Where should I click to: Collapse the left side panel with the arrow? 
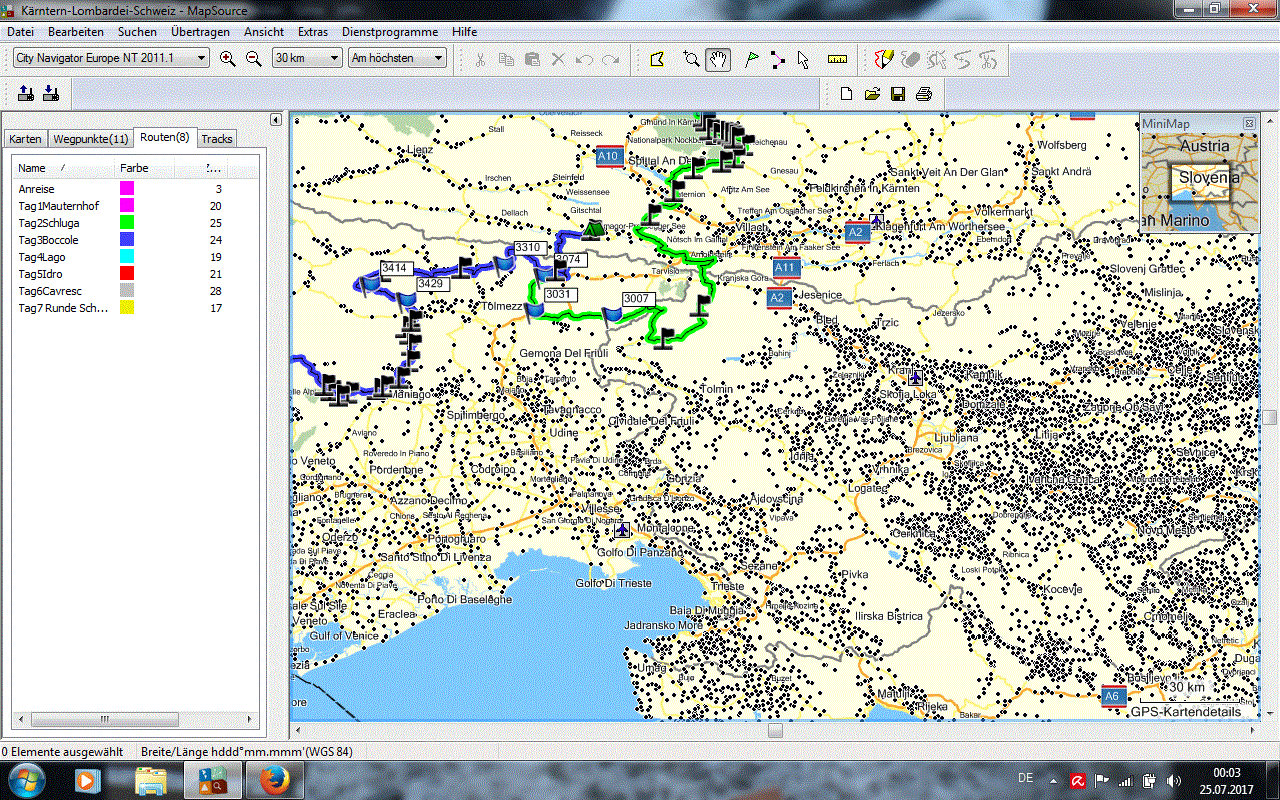pyautogui.click(x=276, y=120)
